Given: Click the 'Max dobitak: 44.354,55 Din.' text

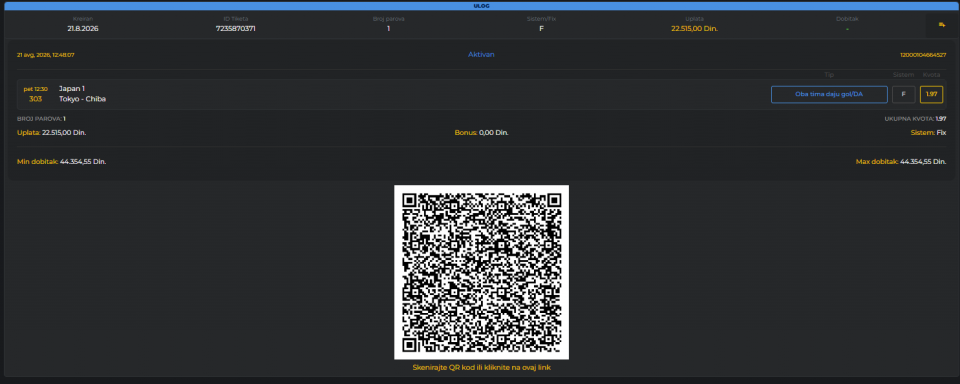Looking at the screenshot, I should (901, 162).
